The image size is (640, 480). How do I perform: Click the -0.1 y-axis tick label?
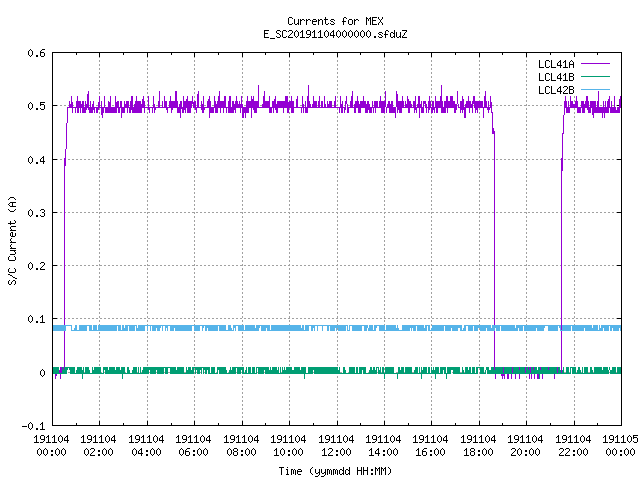coord(33,426)
